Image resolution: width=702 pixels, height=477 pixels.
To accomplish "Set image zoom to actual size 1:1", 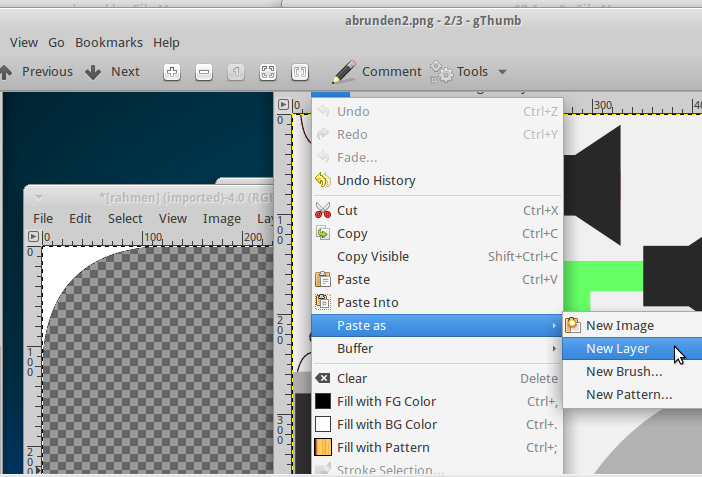I will [236, 72].
